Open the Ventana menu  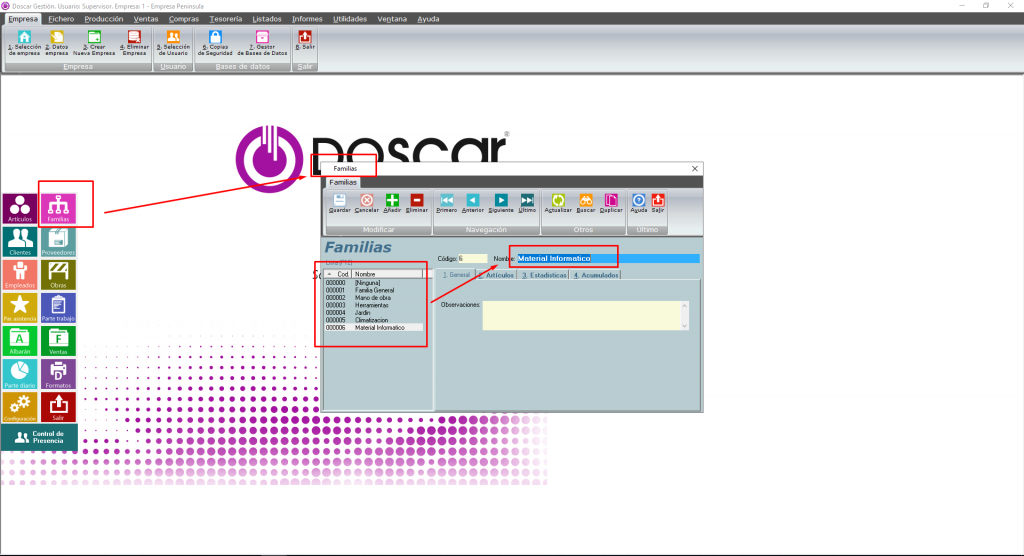point(392,19)
